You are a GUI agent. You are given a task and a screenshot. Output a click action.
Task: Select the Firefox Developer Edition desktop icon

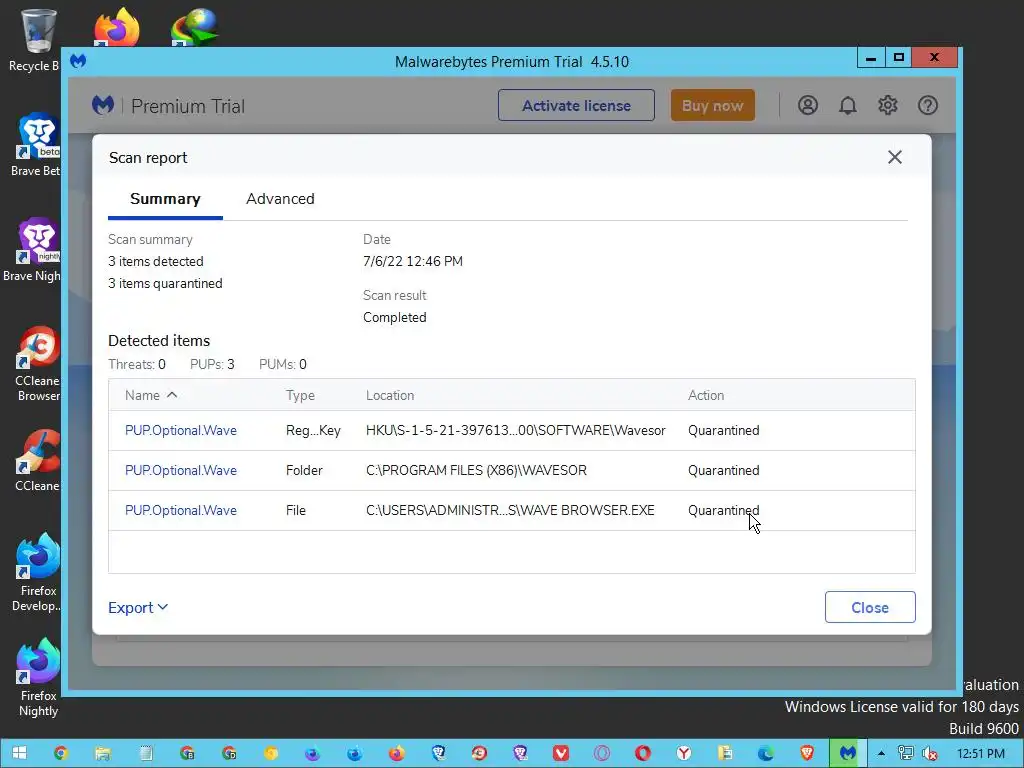[38, 573]
